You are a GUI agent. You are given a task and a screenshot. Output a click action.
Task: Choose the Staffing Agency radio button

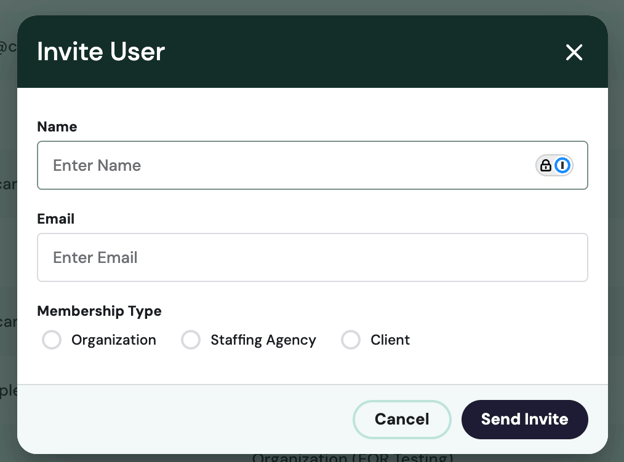coord(191,340)
